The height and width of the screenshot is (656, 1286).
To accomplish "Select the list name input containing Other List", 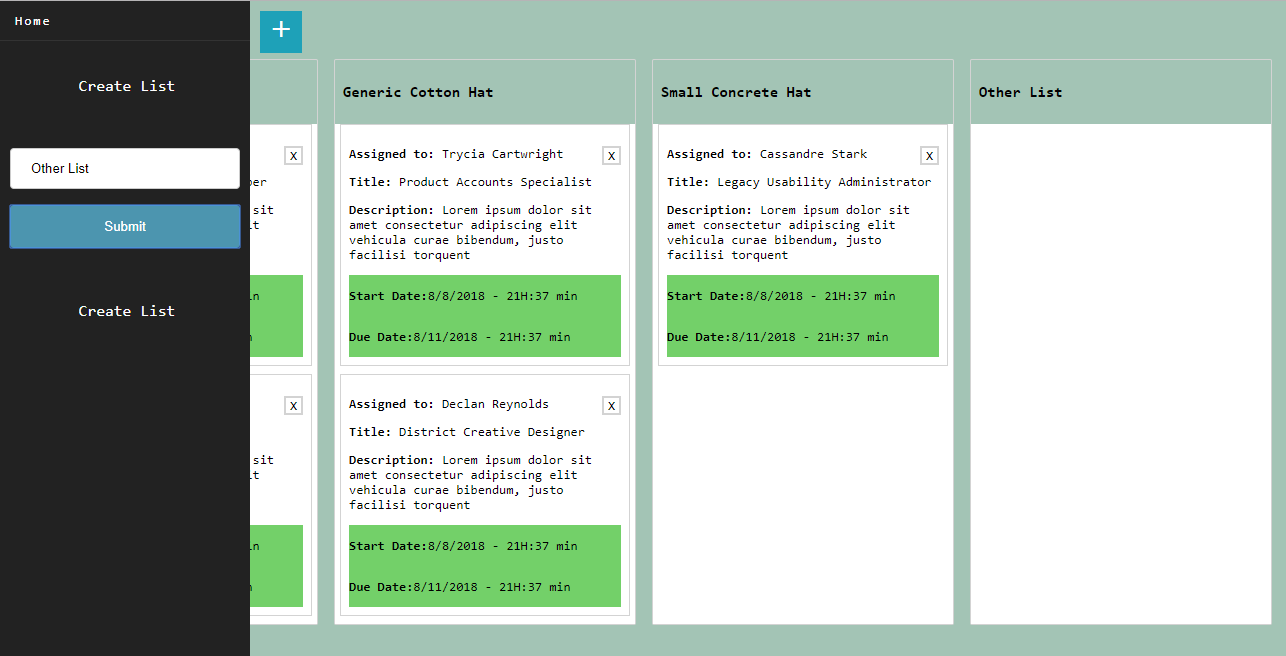I will (x=124, y=168).
